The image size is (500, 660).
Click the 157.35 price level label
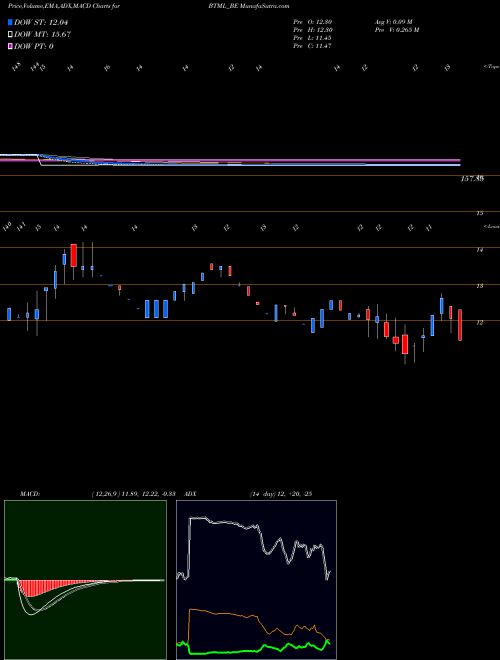click(x=472, y=179)
